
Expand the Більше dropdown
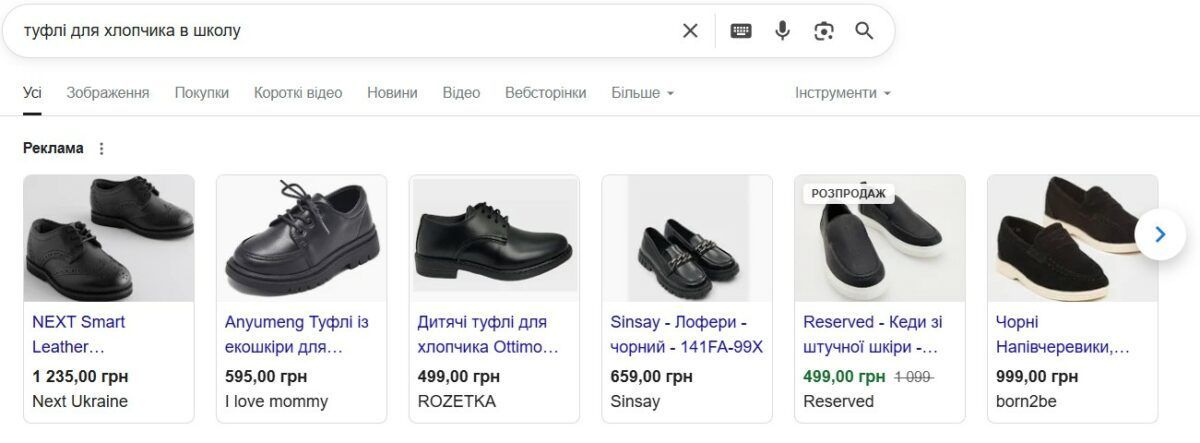pyautogui.click(x=643, y=93)
